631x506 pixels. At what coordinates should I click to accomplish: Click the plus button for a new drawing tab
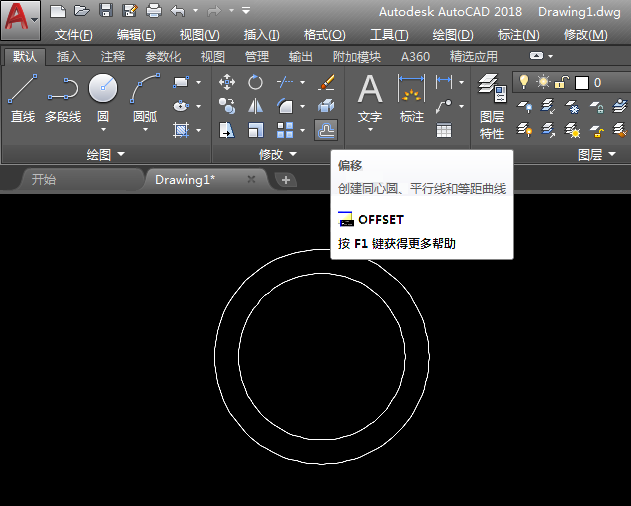[286, 180]
